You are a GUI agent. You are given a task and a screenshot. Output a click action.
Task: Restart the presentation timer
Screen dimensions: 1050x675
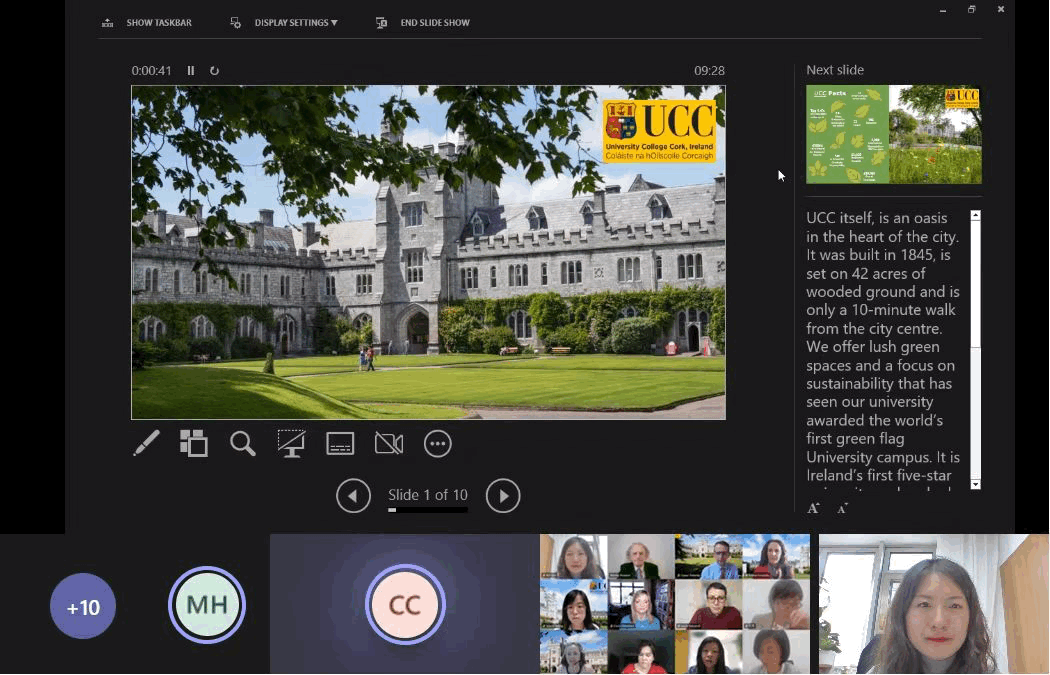(214, 71)
